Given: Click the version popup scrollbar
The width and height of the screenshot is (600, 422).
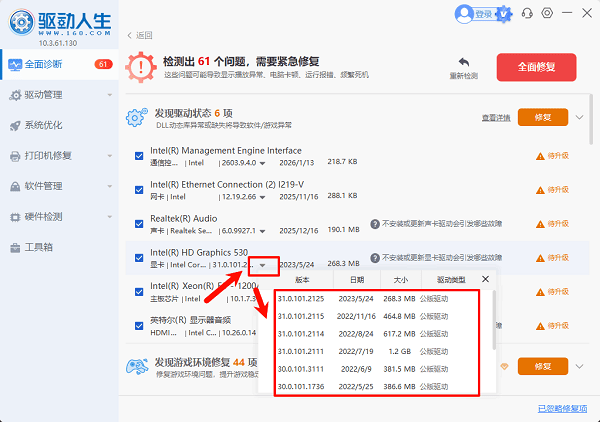Looking at the screenshot, I should point(494,320).
